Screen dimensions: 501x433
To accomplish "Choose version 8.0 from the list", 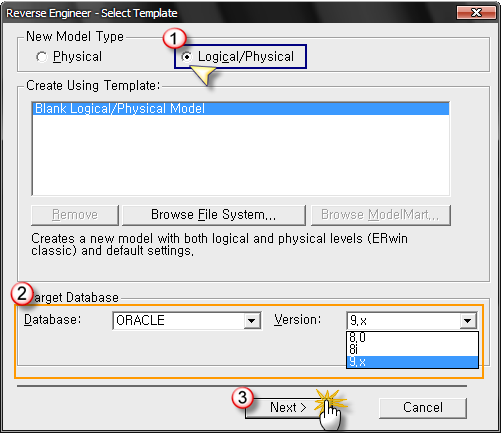I will [x=412, y=338].
